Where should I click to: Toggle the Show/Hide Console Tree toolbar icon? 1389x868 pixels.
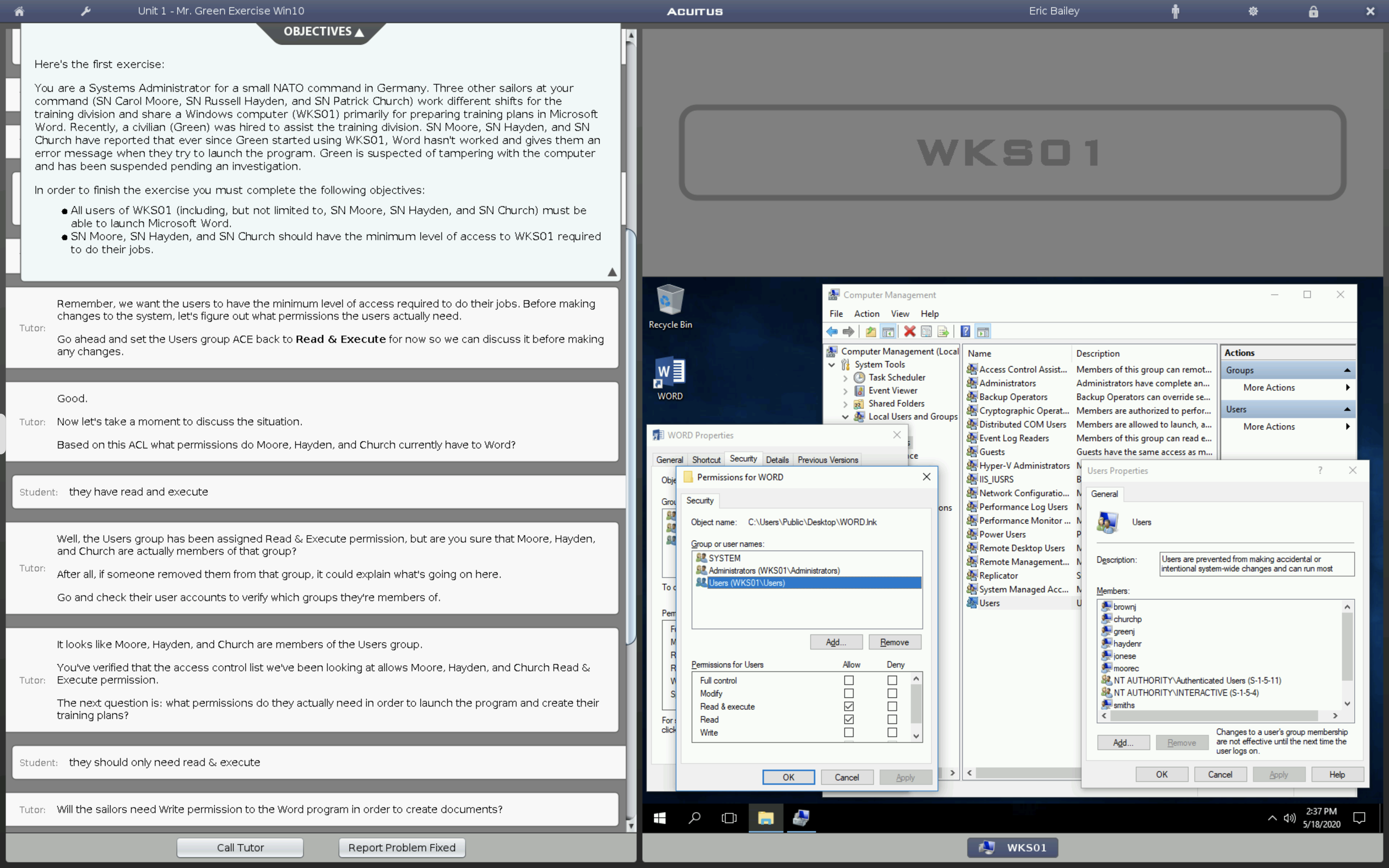coord(888,331)
